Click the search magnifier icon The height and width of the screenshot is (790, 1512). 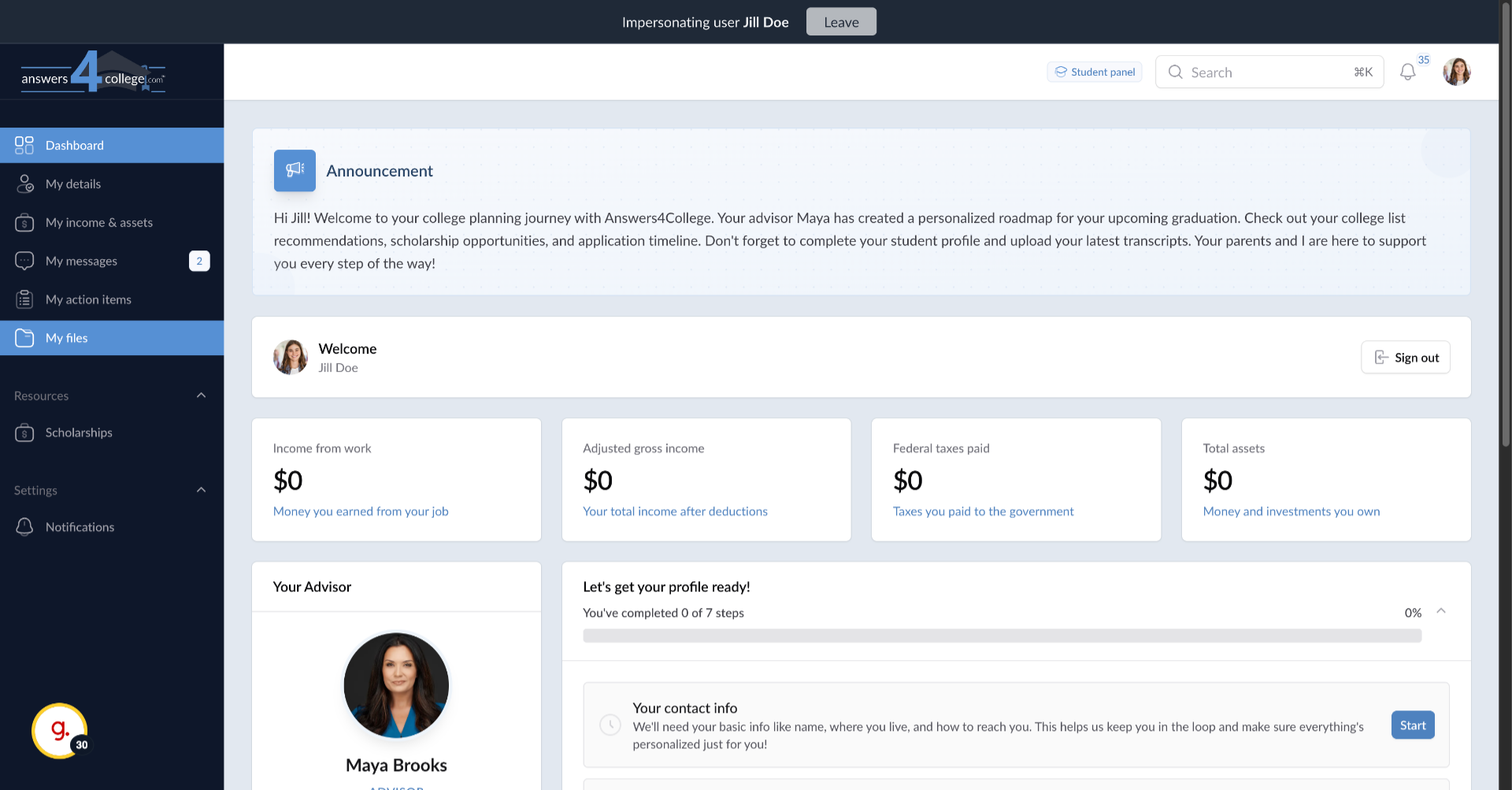(1176, 72)
